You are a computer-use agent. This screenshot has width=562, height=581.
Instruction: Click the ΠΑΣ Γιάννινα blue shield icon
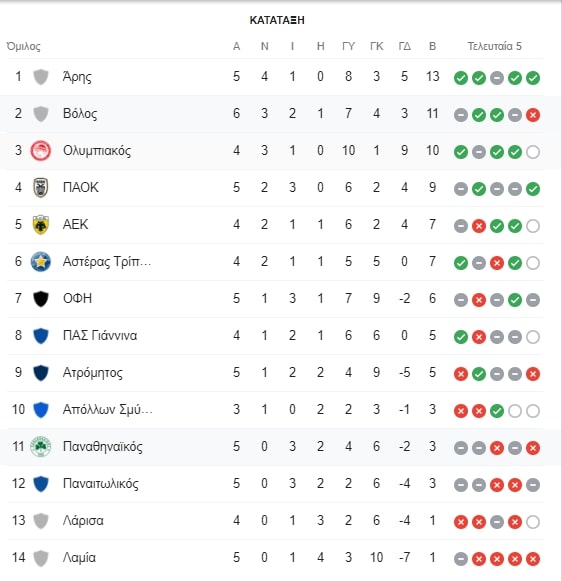click(x=41, y=336)
